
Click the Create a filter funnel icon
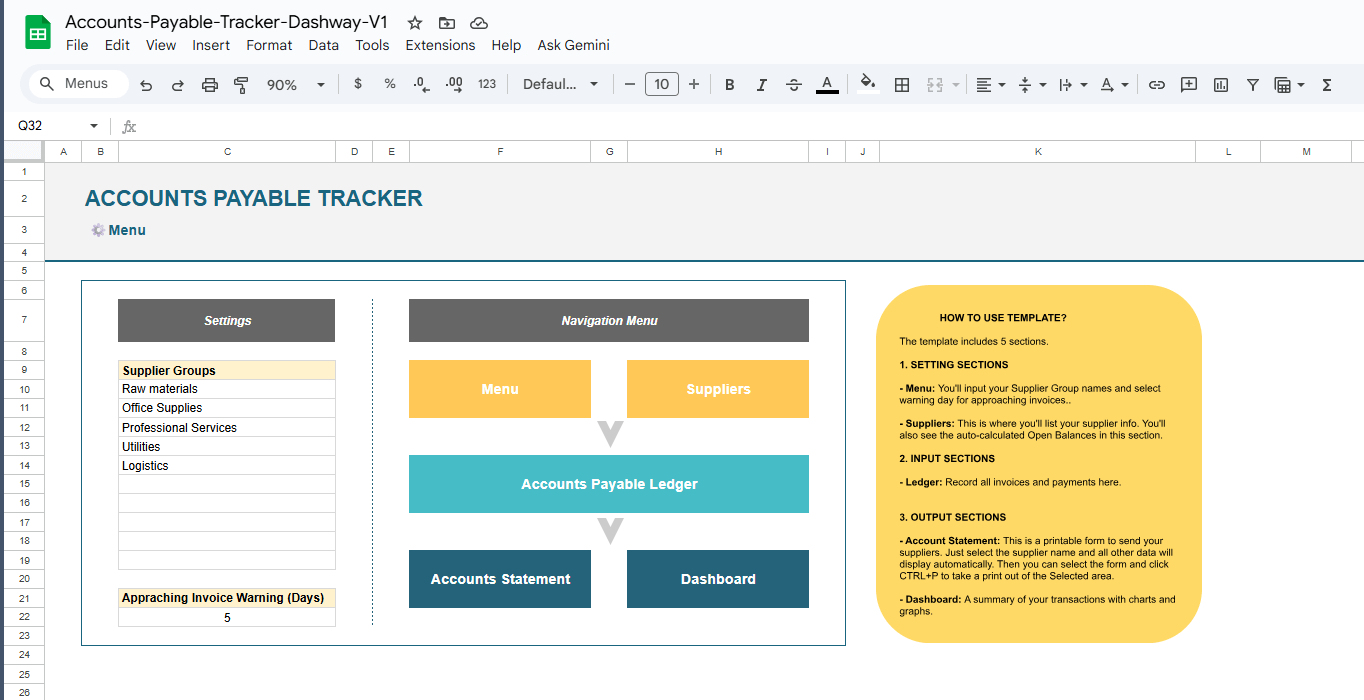tap(1252, 85)
